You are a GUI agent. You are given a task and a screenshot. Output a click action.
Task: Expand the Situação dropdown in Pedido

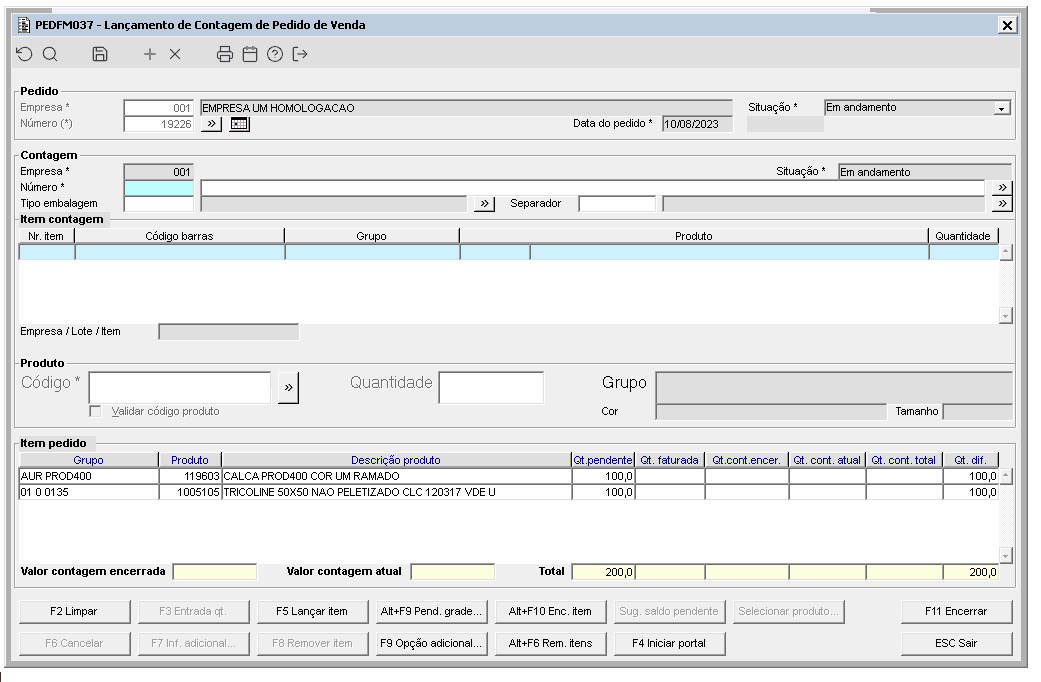click(1002, 108)
